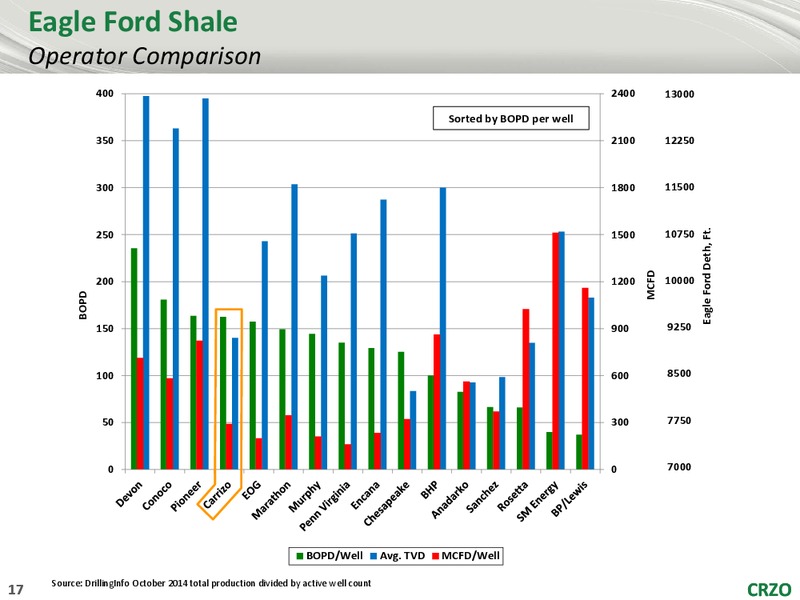
Task: Click Devon's tall blue TVD bar
Action: 146,283
